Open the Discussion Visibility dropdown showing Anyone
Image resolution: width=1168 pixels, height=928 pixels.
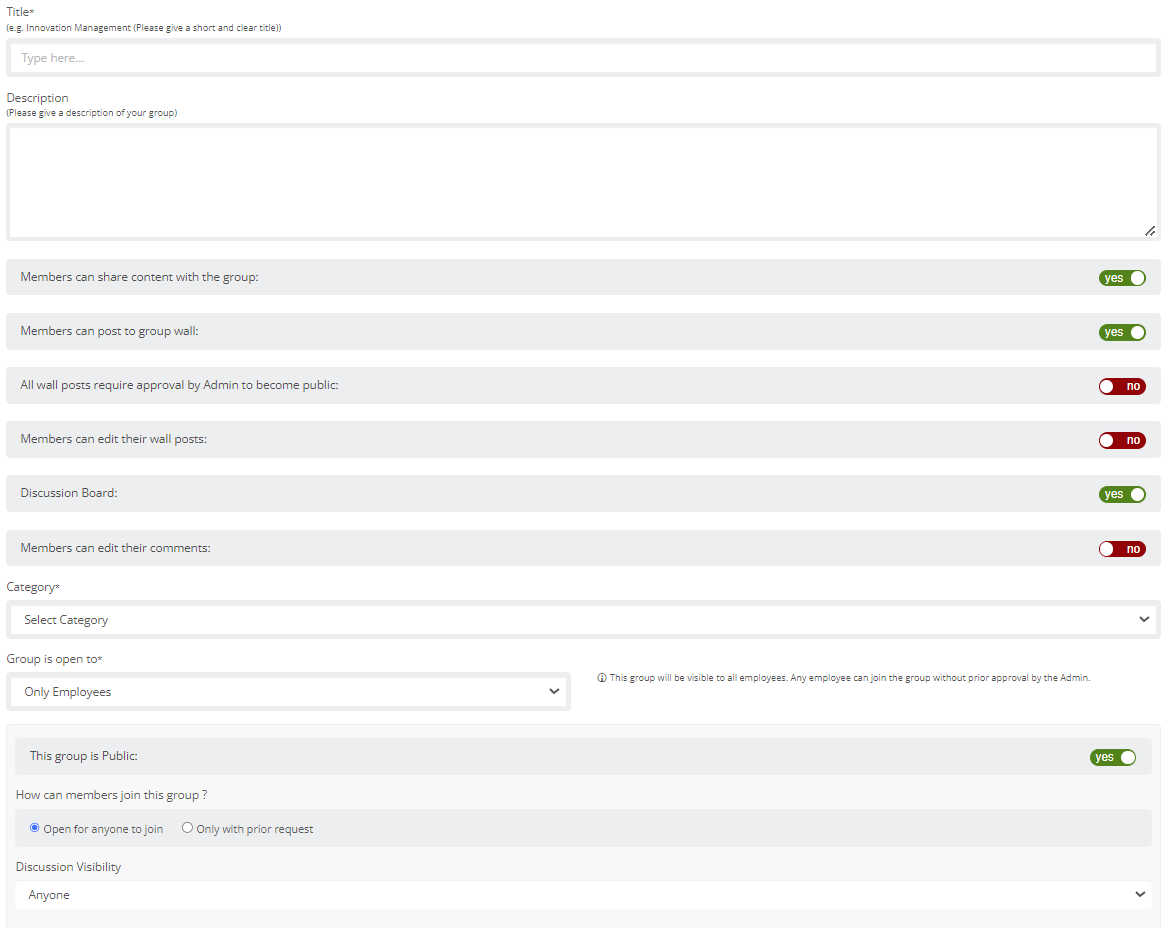(583, 895)
